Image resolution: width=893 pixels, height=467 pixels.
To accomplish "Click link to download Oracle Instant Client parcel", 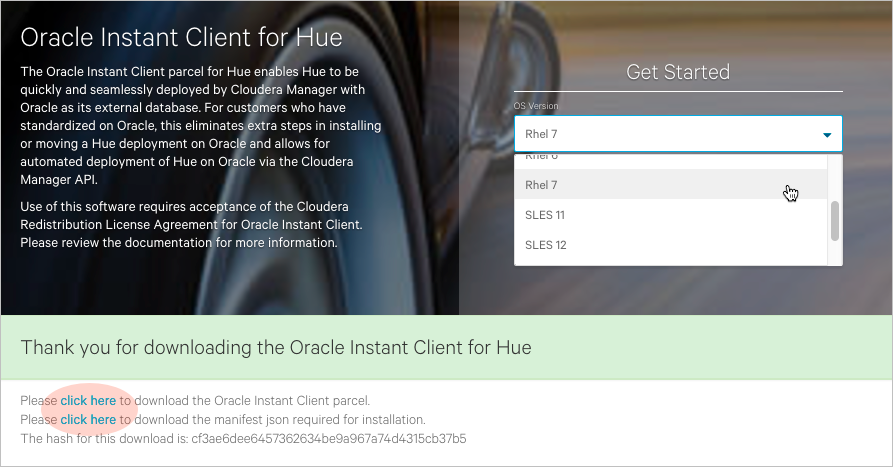I will (x=88, y=401).
